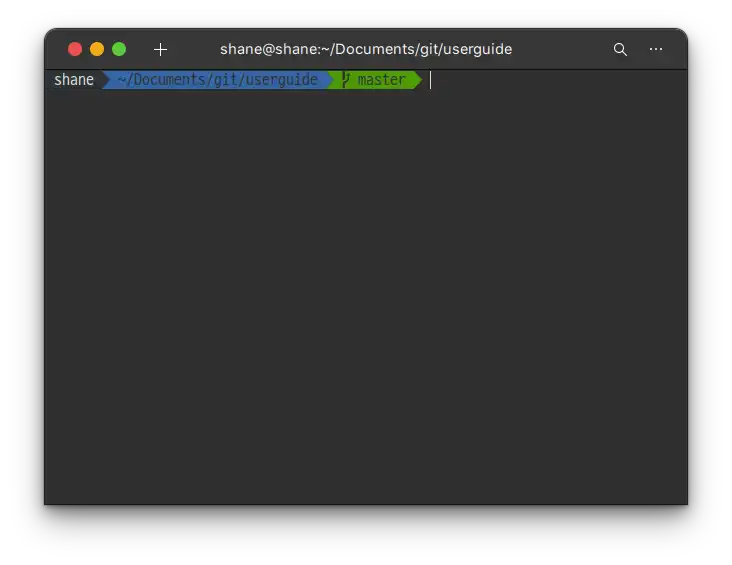Click the window title shane@shane:~/Documents/git/userguide

coord(366,49)
